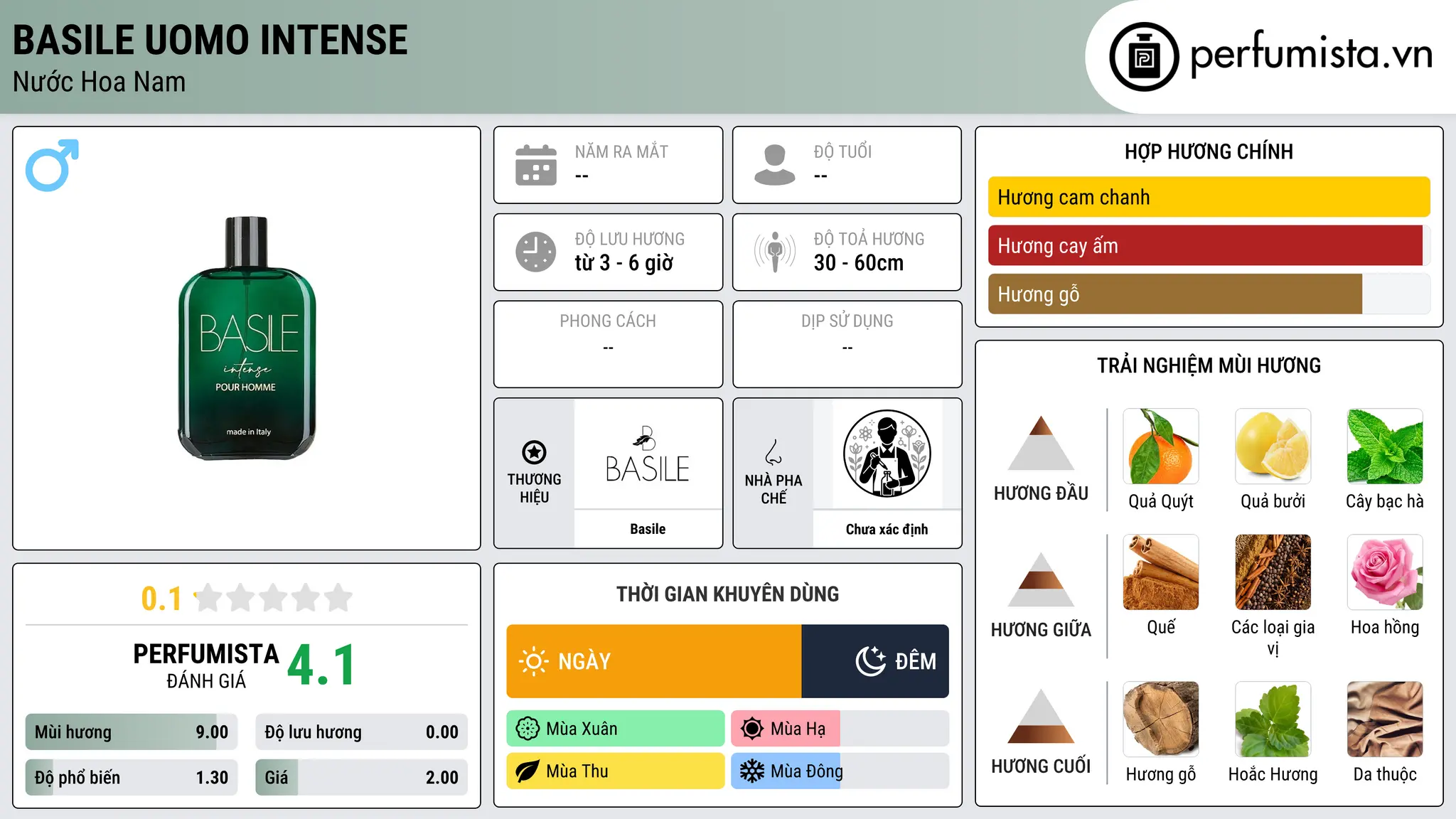Click the Perfumista score 4.1
1456x819 pixels.
(x=321, y=665)
